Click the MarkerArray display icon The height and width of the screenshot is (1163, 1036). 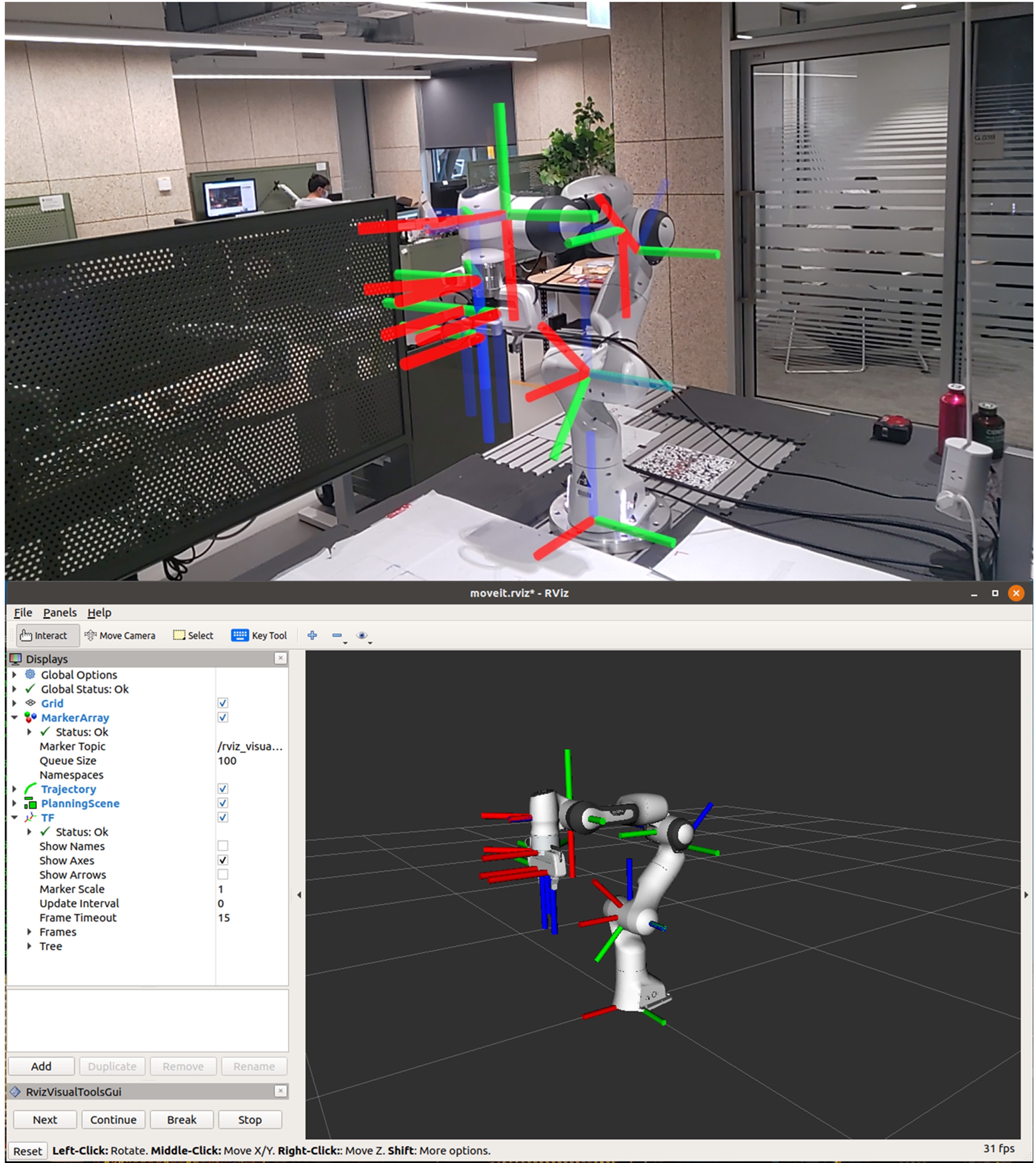(30, 718)
